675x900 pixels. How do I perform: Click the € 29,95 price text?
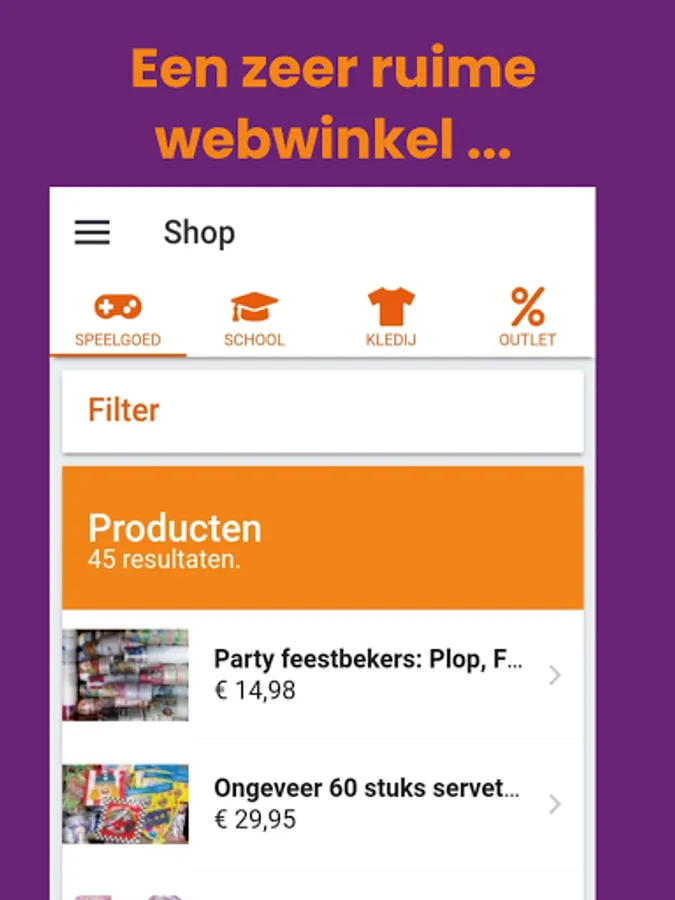click(x=255, y=820)
